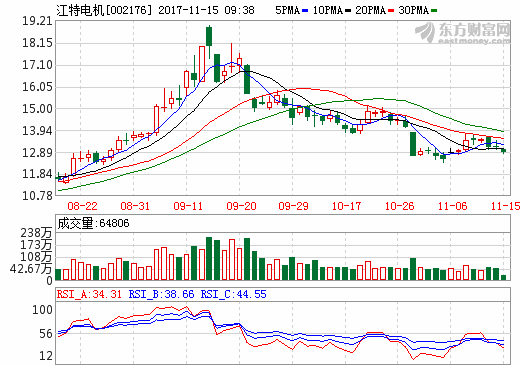The height and width of the screenshot is (365, 520).
Task: Click the 11.84 price axis label
Action: 37,174
